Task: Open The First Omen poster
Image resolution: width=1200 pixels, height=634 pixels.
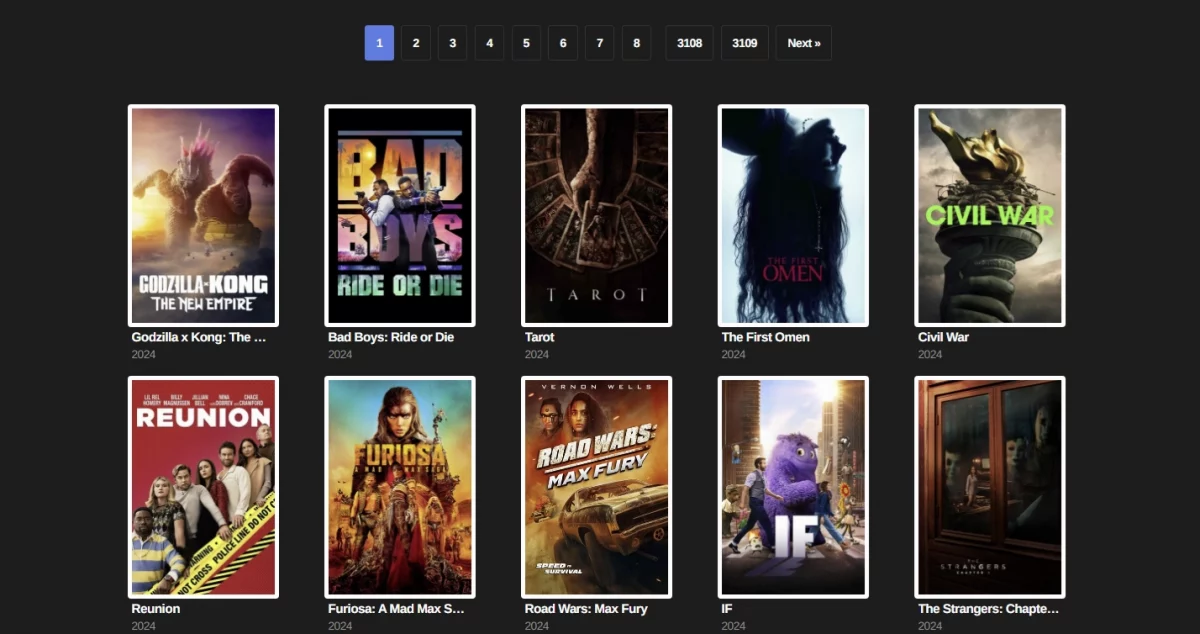Action: point(793,215)
